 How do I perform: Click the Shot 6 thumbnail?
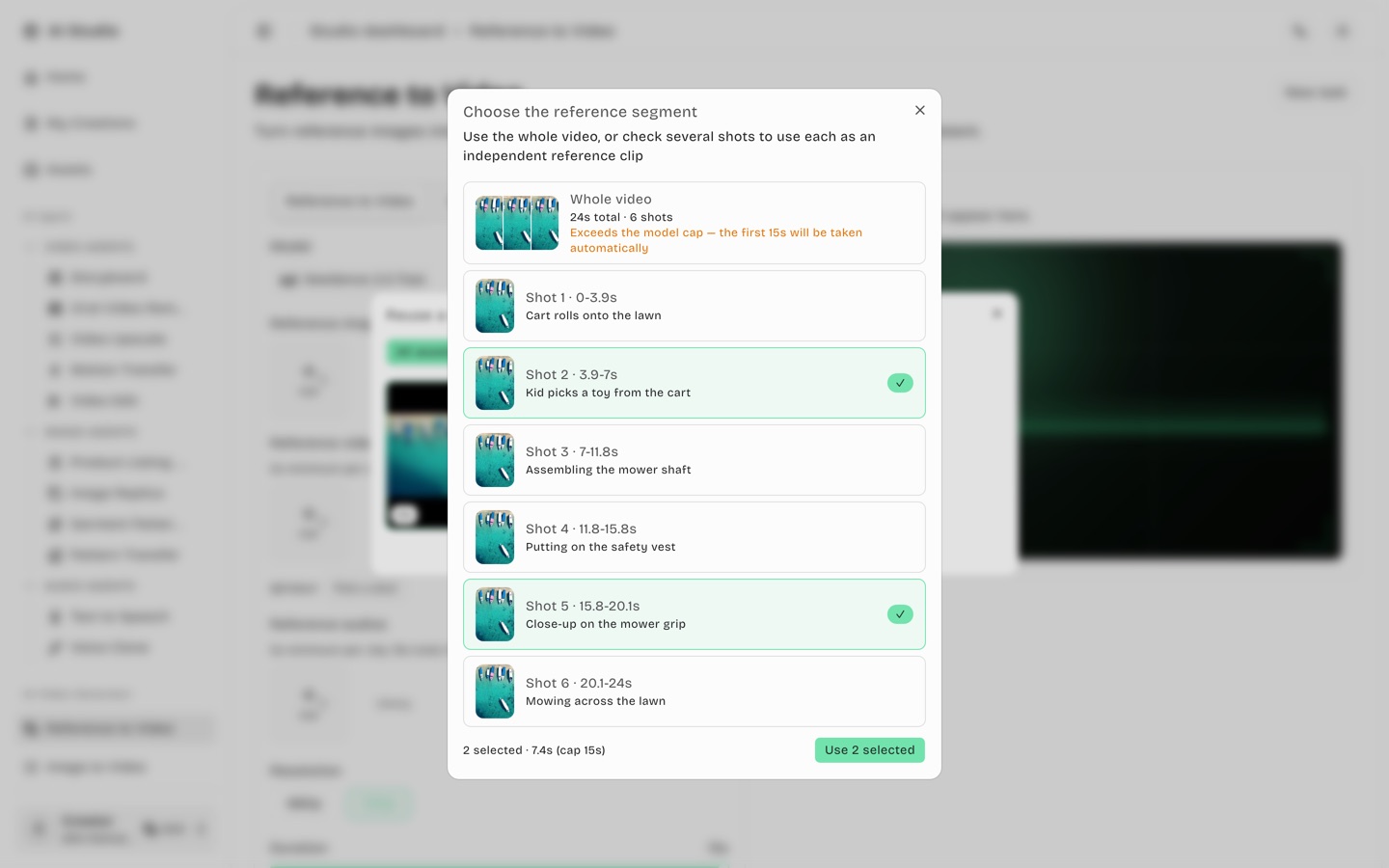coord(495,692)
